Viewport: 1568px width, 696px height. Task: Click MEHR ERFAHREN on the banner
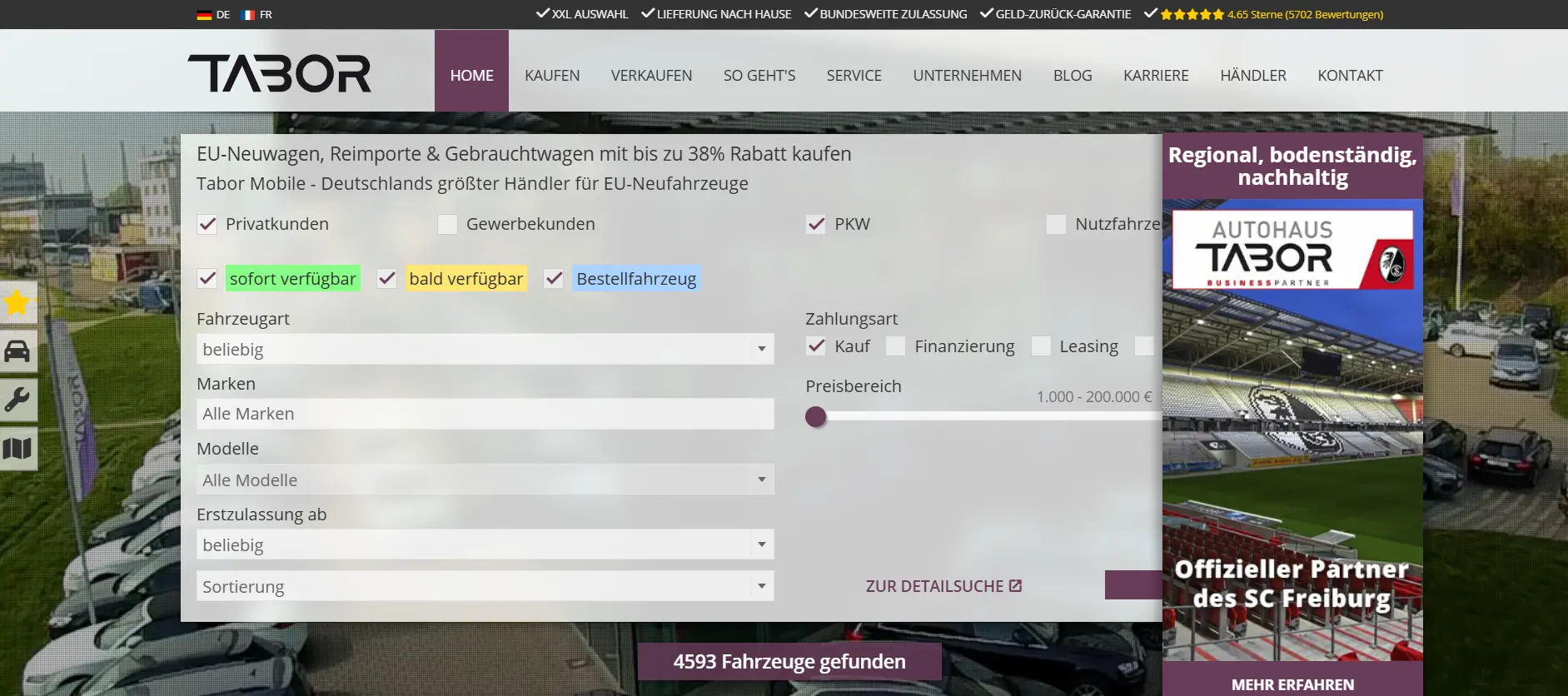point(1292,684)
